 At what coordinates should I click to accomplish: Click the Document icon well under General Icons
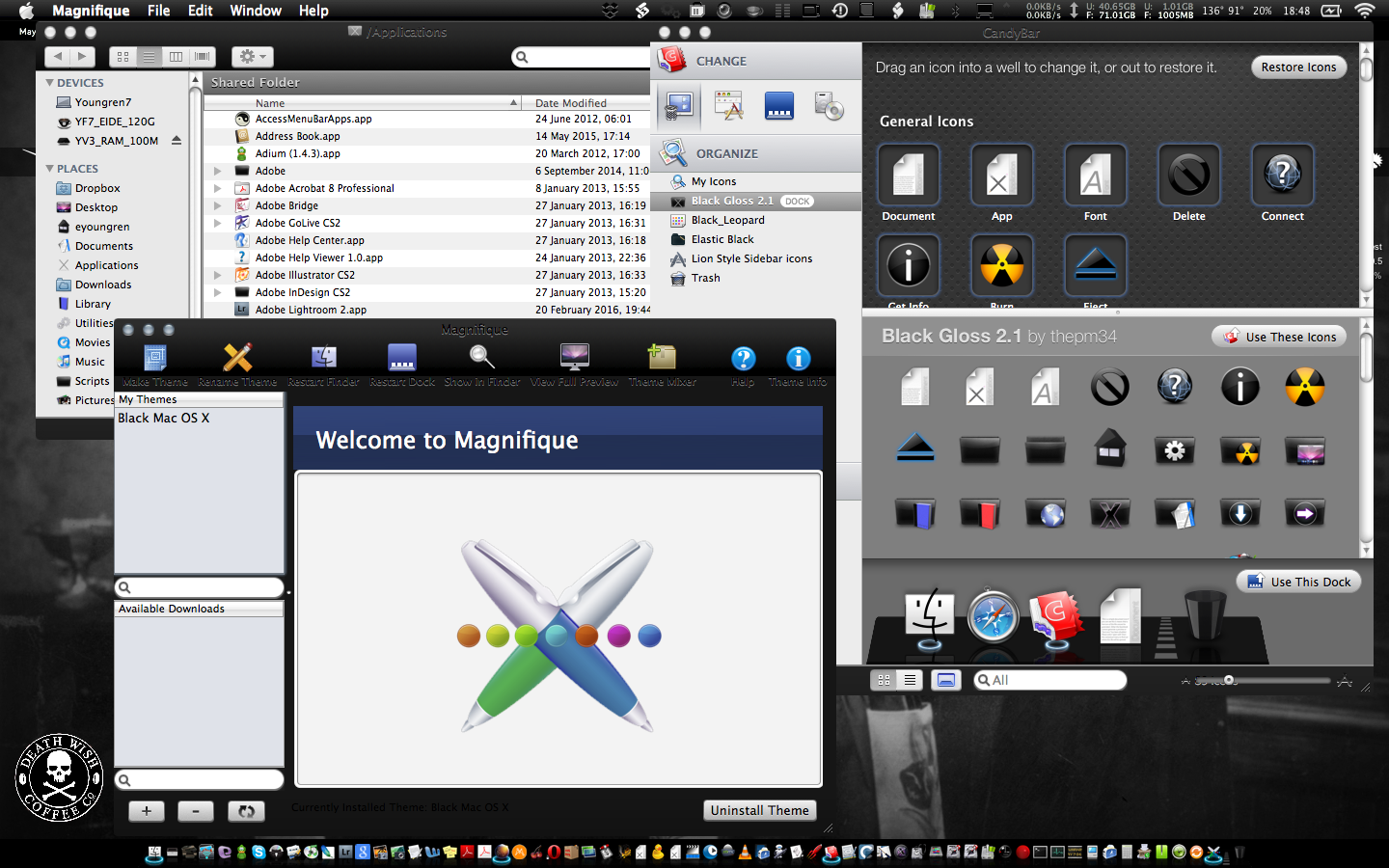(x=908, y=175)
